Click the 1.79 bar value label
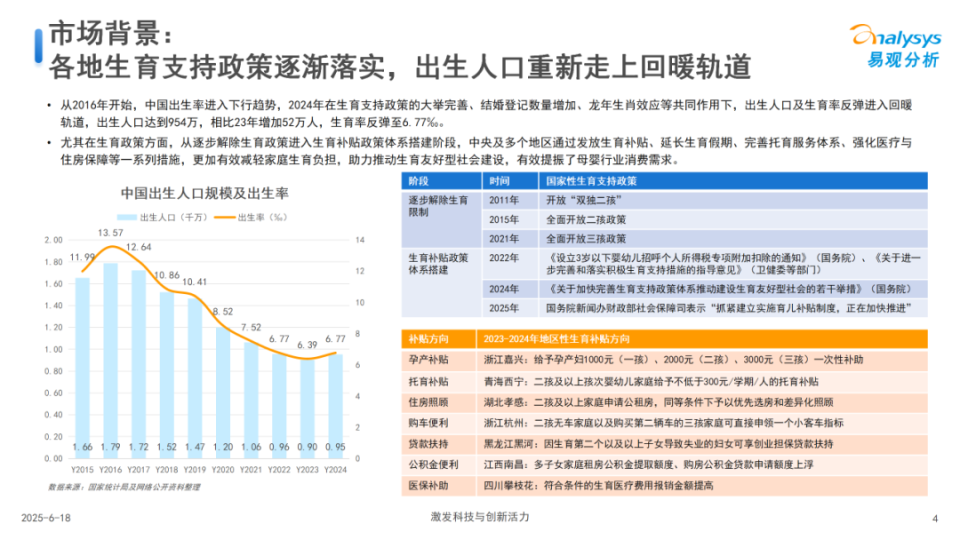 point(110,447)
